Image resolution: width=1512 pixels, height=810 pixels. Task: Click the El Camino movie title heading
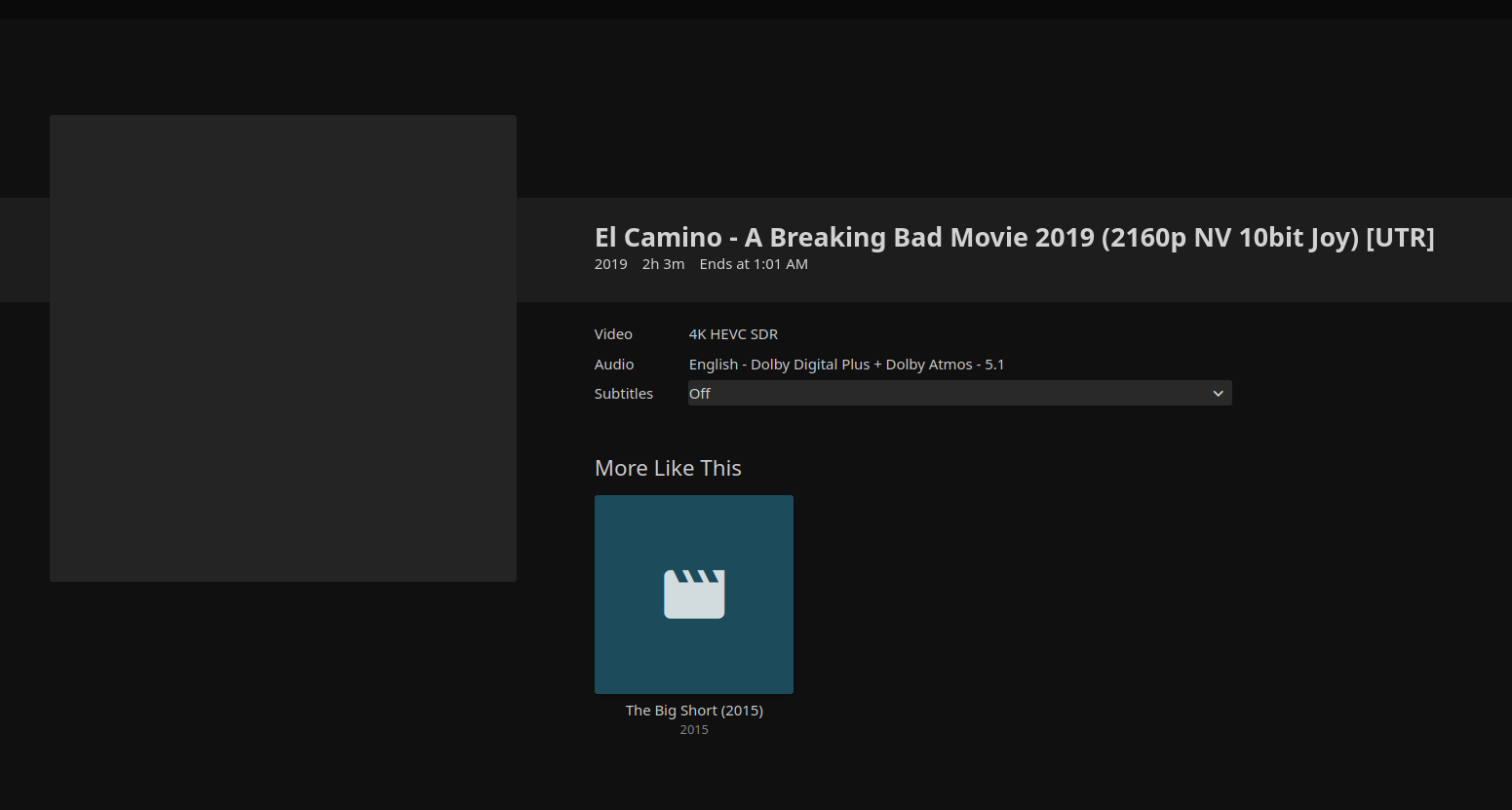[1014, 238]
